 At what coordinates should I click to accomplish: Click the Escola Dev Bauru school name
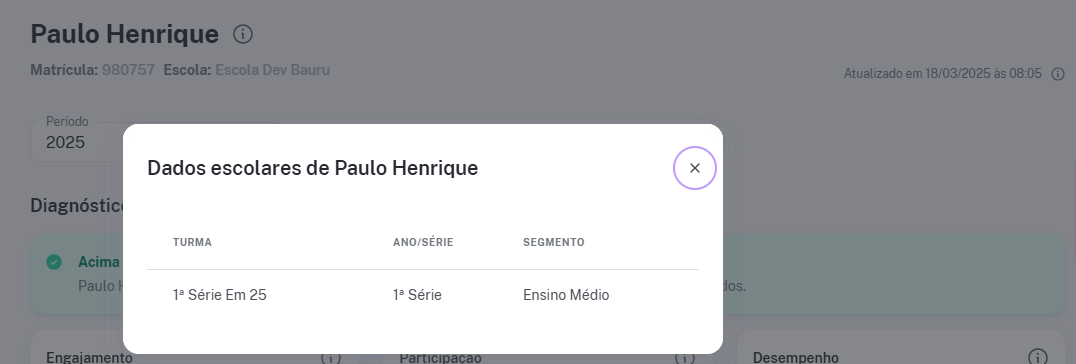(x=272, y=70)
